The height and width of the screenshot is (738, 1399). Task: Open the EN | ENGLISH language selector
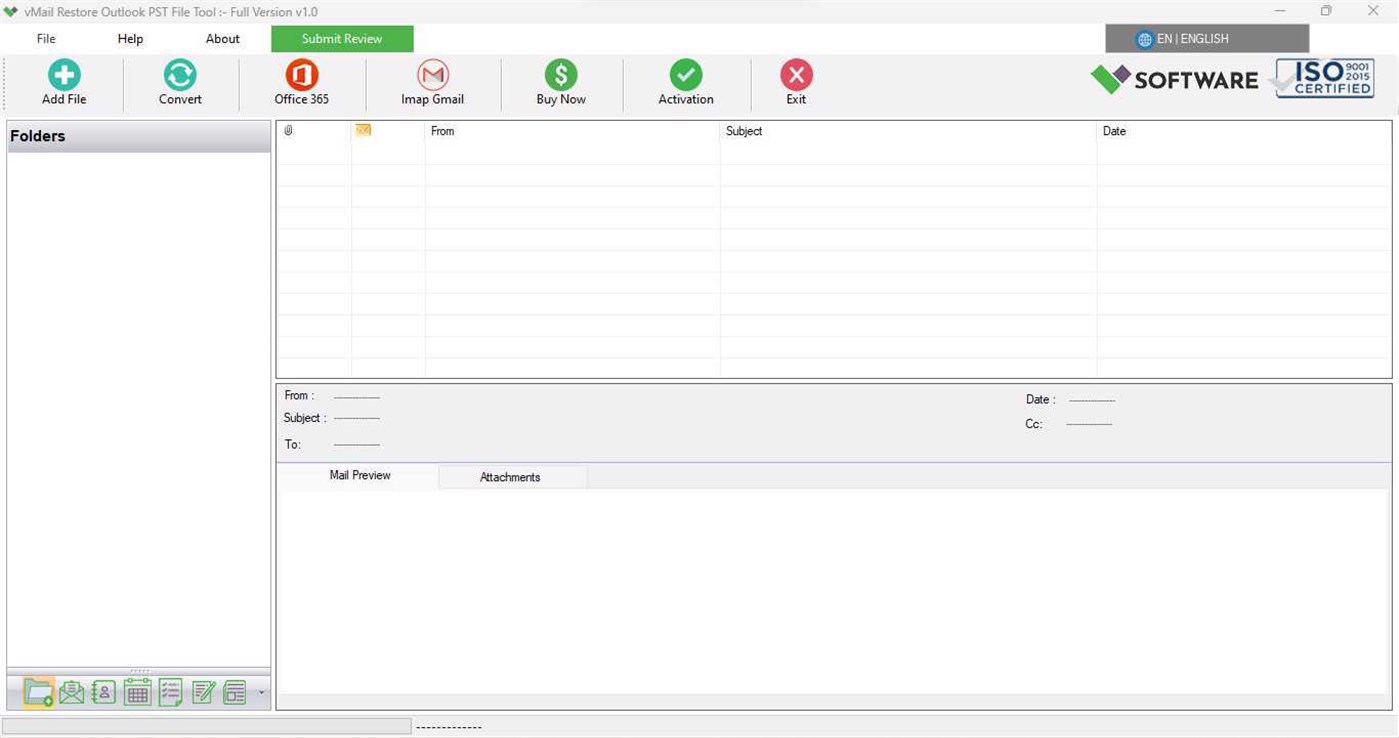[1190, 38]
